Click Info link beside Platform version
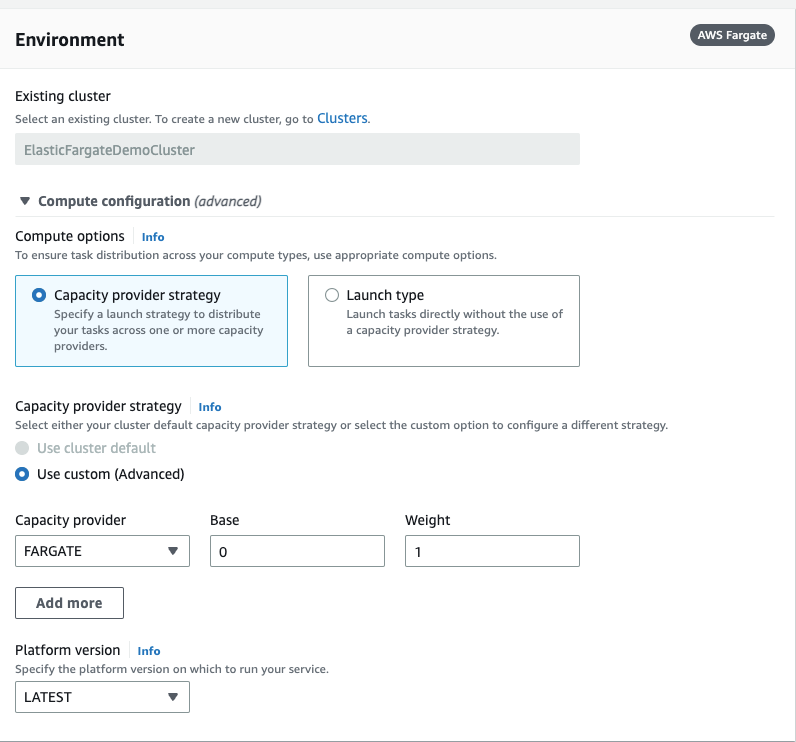The height and width of the screenshot is (742, 796). [x=149, y=651]
